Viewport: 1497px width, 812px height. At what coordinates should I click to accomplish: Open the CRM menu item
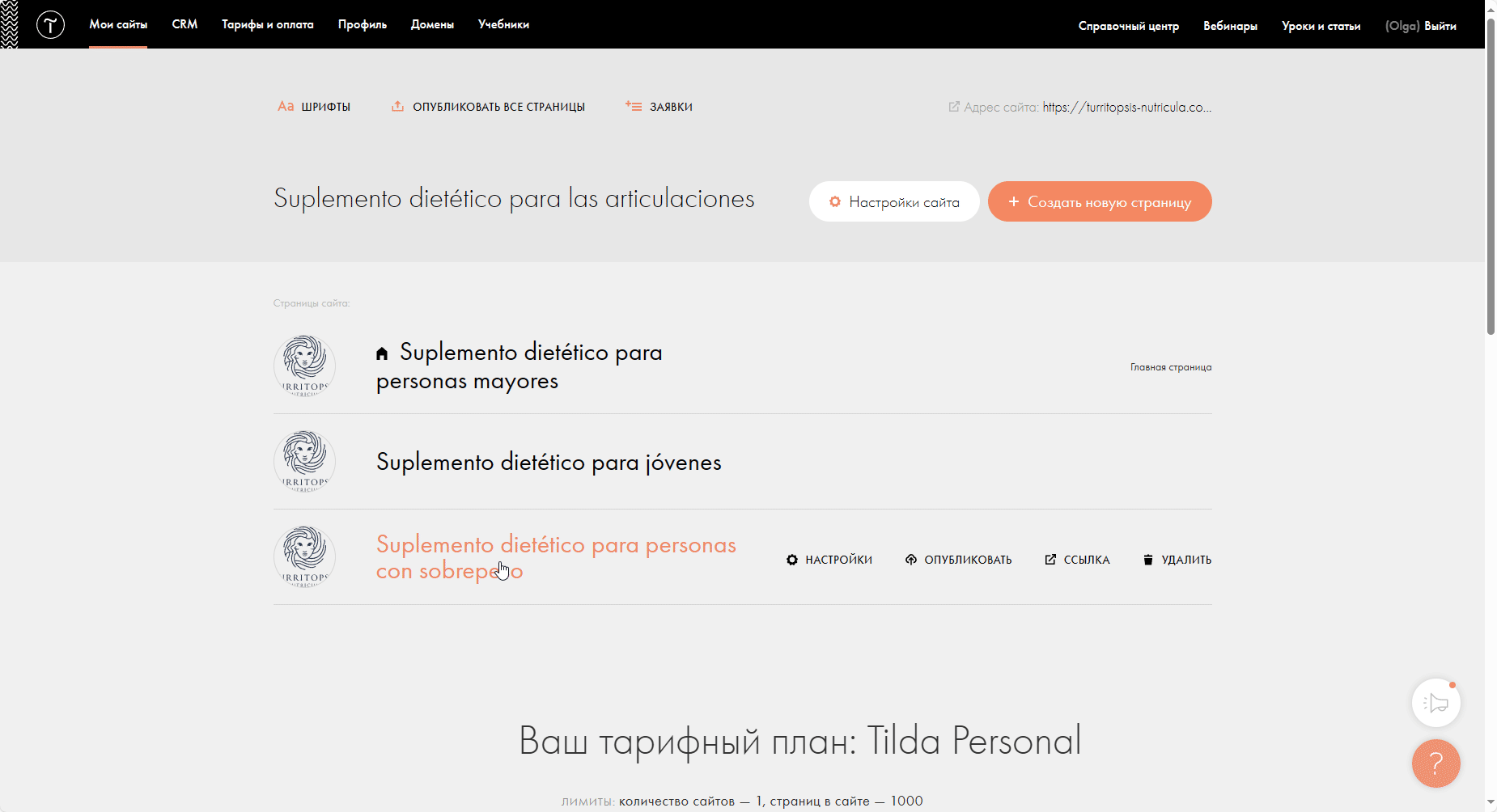click(x=184, y=24)
